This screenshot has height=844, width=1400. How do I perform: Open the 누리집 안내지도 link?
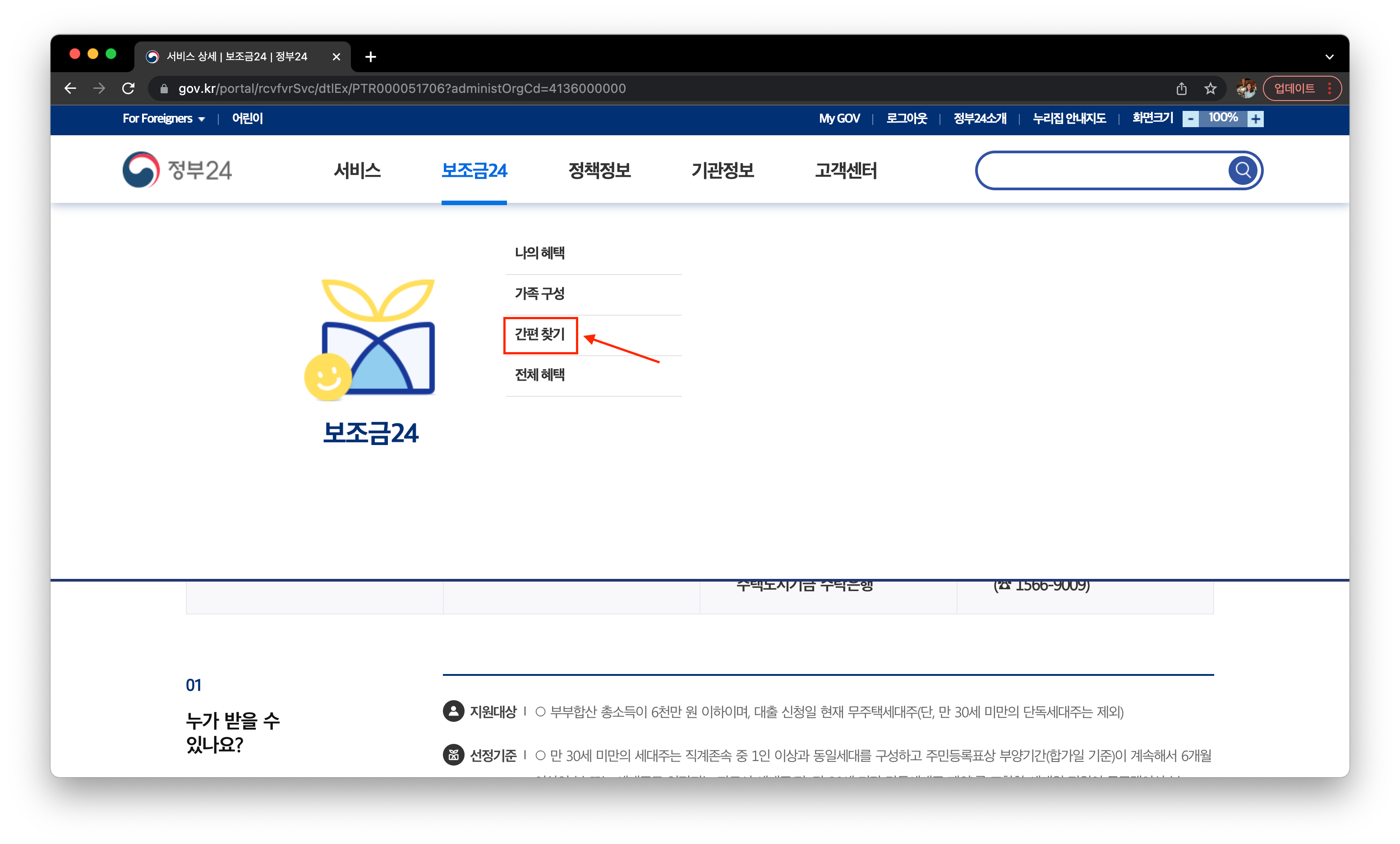click(x=1069, y=119)
